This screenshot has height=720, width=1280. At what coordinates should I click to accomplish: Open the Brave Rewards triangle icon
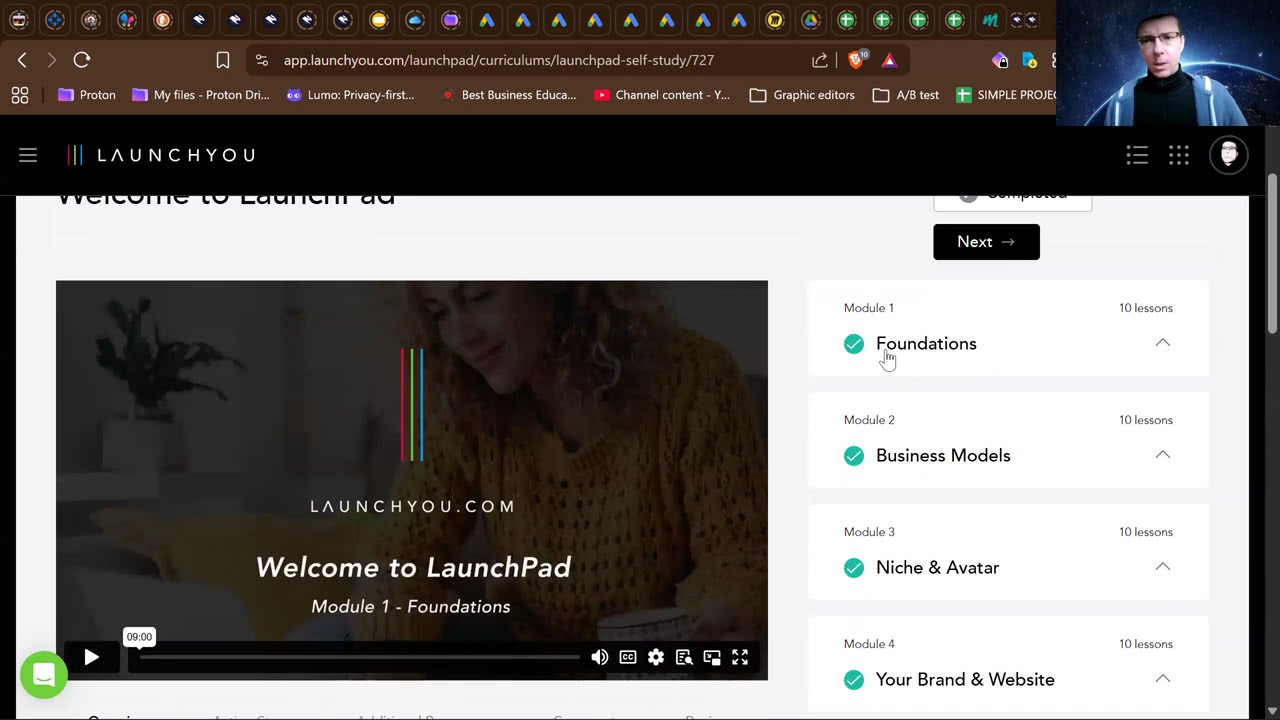[889, 60]
